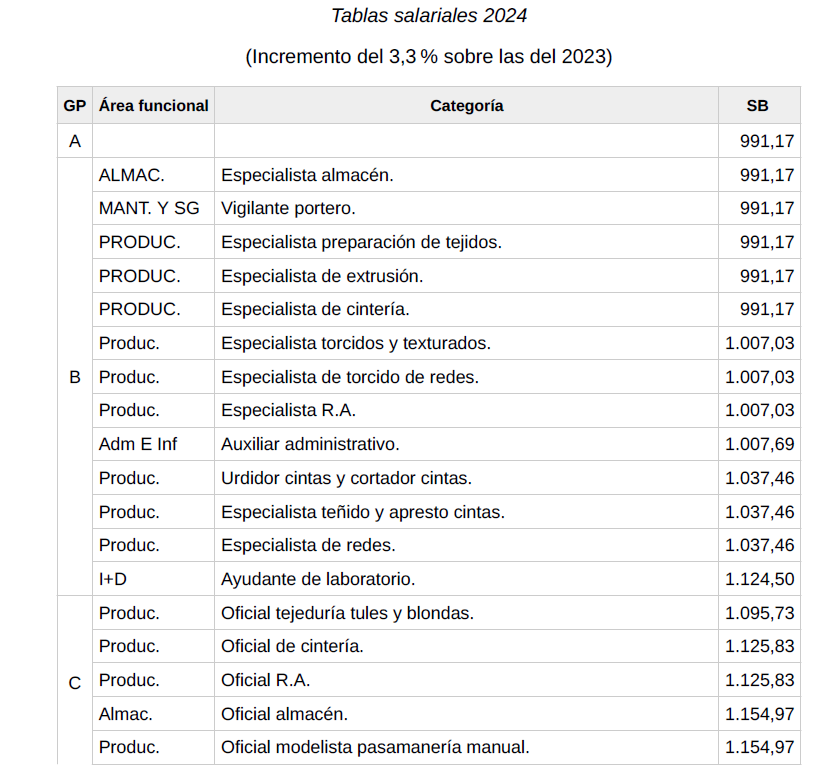Click the 'Especialista almacén.' category cell
This screenshot has width=829, height=771.
(x=307, y=175)
